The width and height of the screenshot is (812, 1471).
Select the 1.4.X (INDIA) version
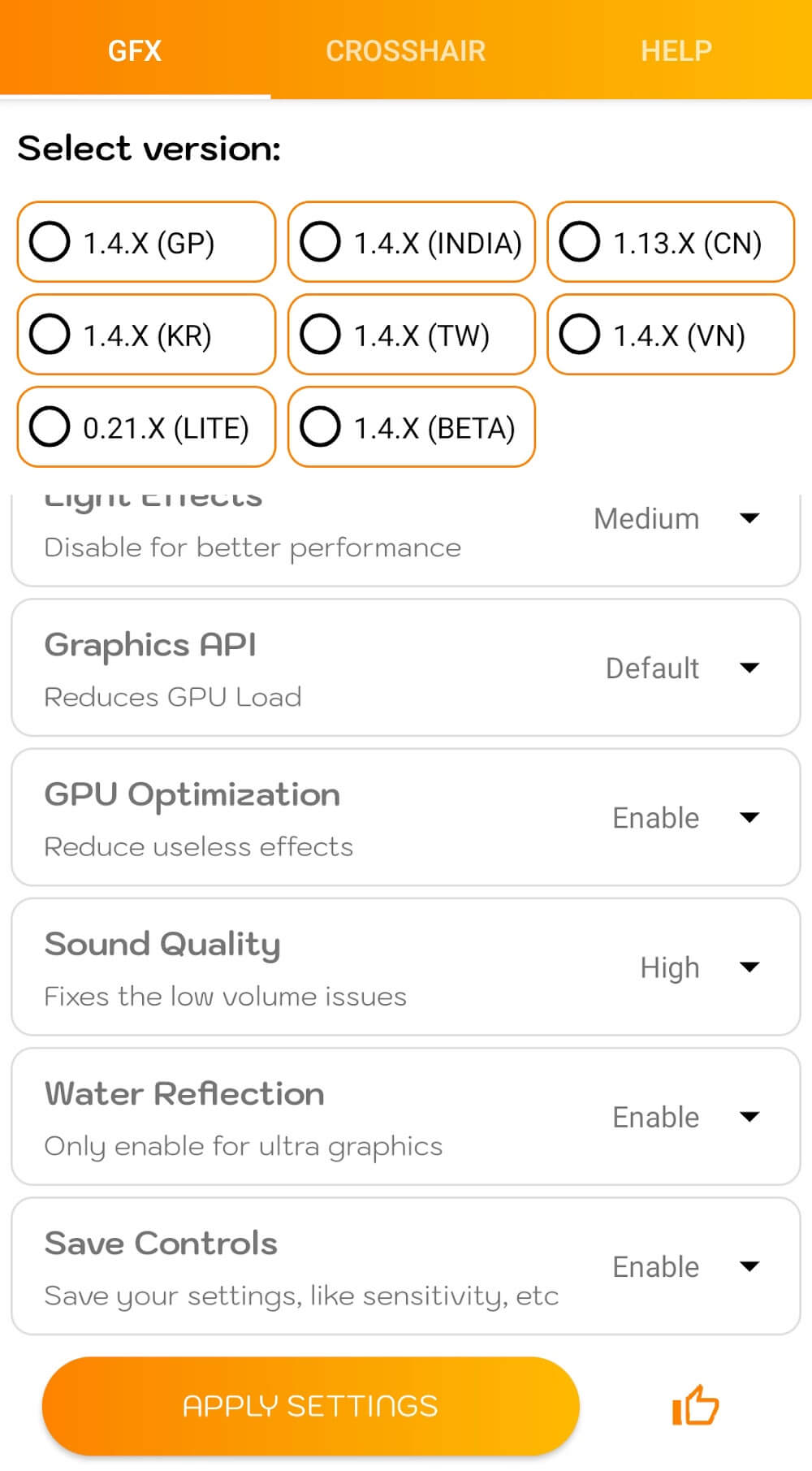pyautogui.click(x=412, y=242)
